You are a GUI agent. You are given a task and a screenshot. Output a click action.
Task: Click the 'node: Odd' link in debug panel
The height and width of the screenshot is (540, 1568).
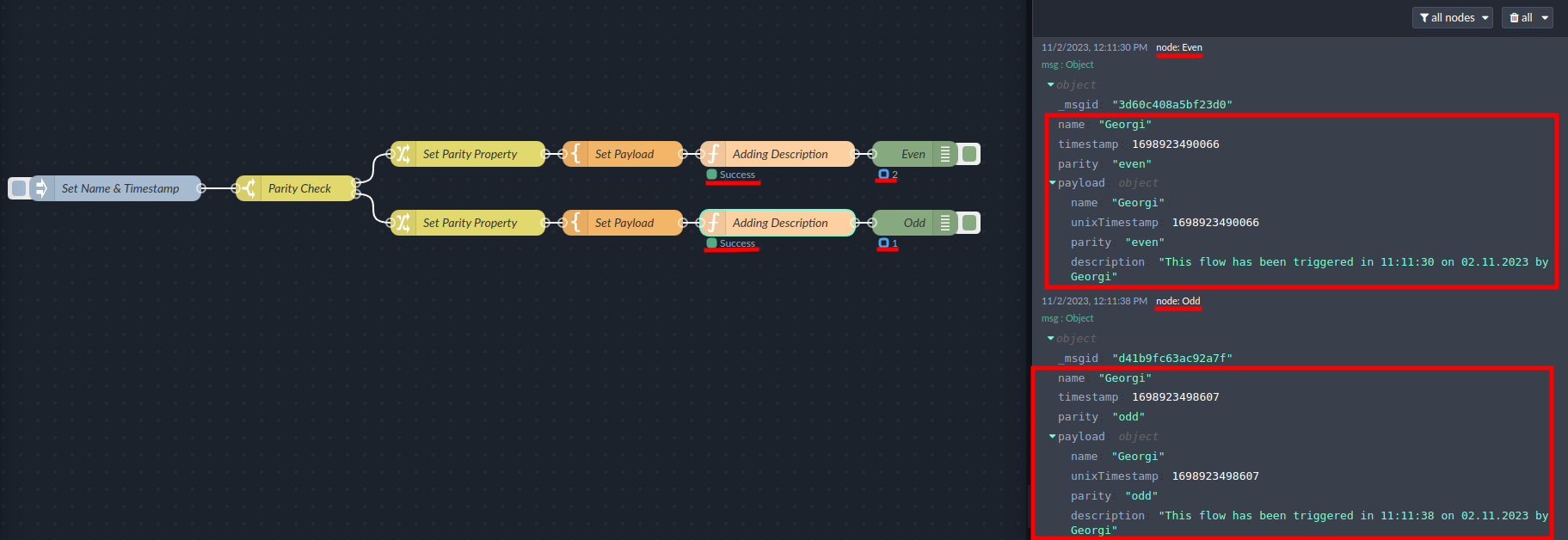tap(1178, 301)
